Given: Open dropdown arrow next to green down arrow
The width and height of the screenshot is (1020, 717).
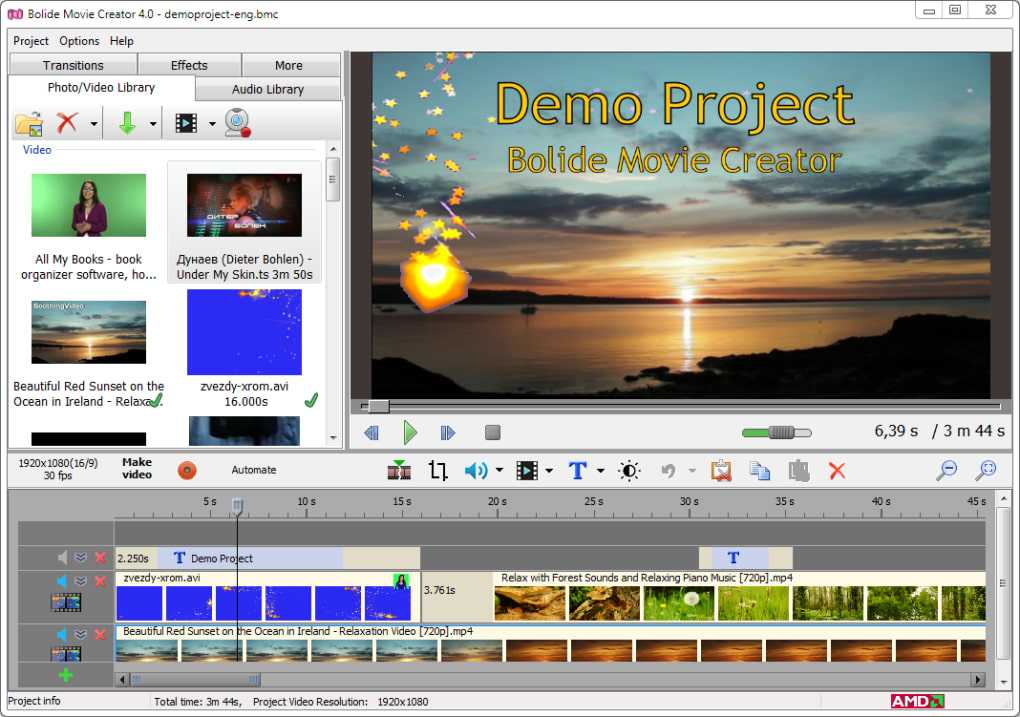Looking at the screenshot, I should pyautogui.click(x=153, y=124).
